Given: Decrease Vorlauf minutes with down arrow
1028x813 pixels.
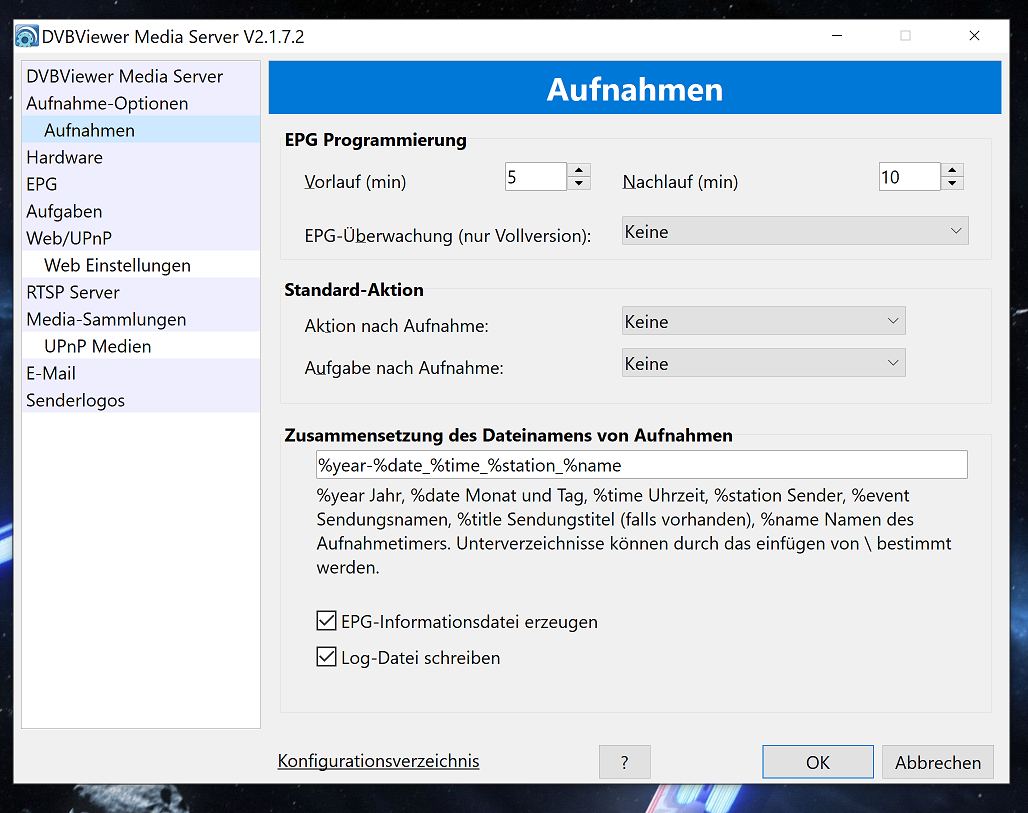Looking at the screenshot, I should [579, 184].
